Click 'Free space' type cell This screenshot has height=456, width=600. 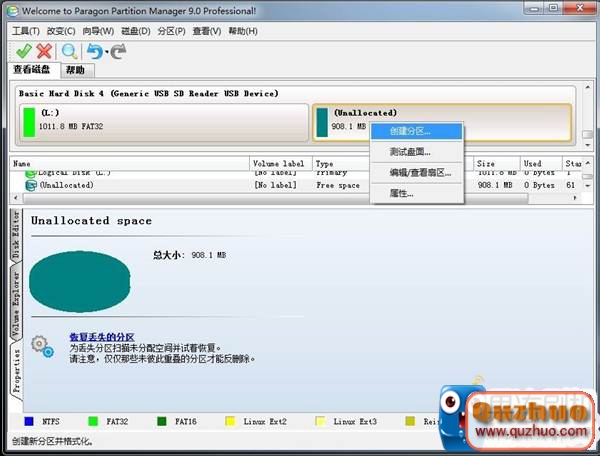pyautogui.click(x=338, y=185)
